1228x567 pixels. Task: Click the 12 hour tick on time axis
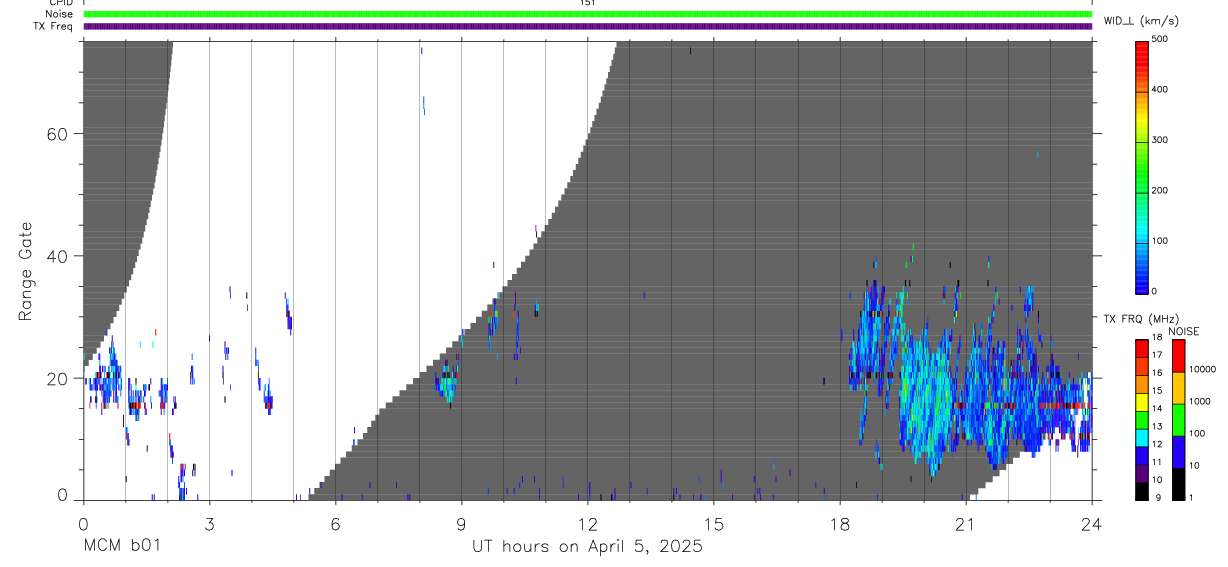(587, 523)
